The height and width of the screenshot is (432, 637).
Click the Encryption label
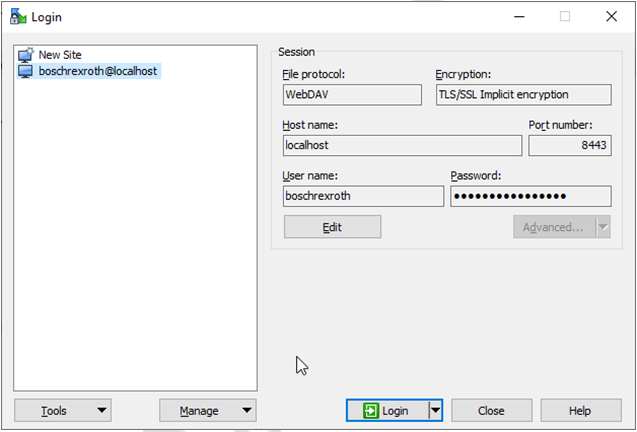[x=463, y=75]
